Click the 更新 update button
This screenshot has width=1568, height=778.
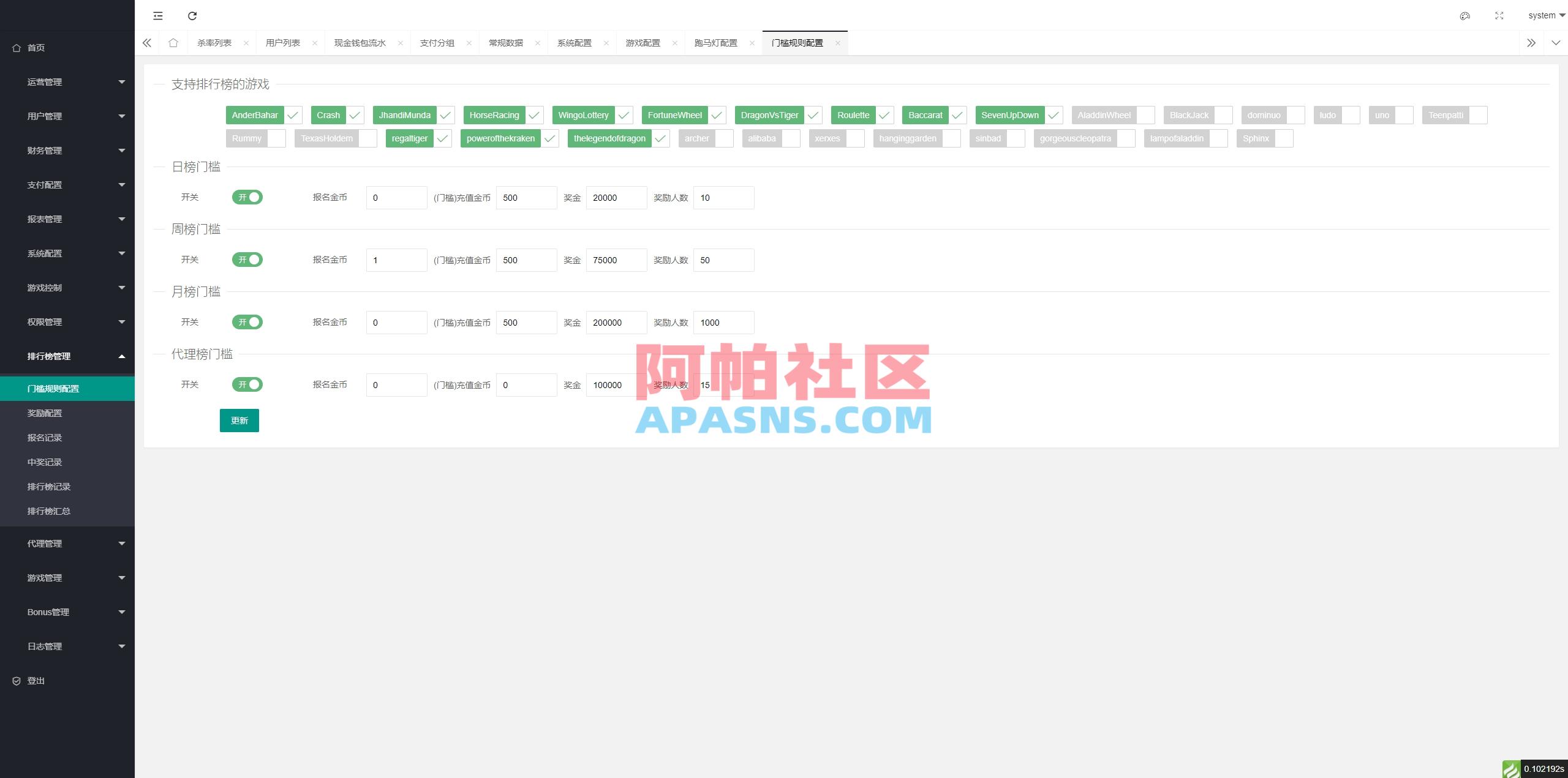click(x=239, y=421)
